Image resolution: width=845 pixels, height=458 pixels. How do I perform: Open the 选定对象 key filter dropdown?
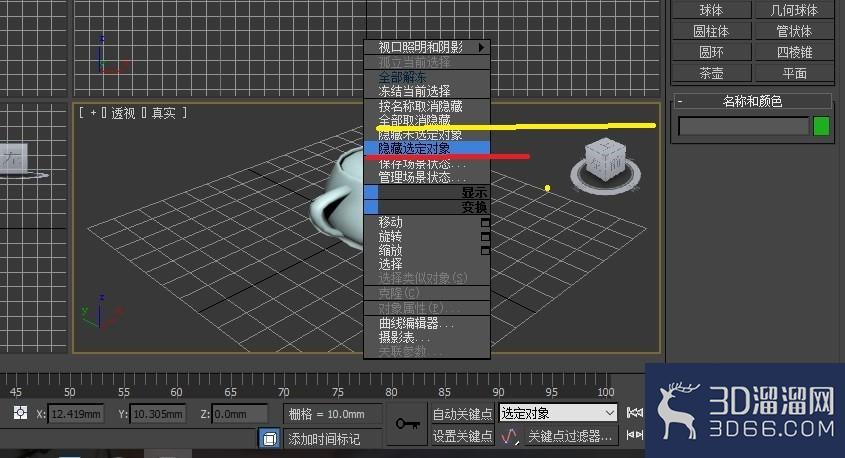pyautogui.click(x=558, y=413)
